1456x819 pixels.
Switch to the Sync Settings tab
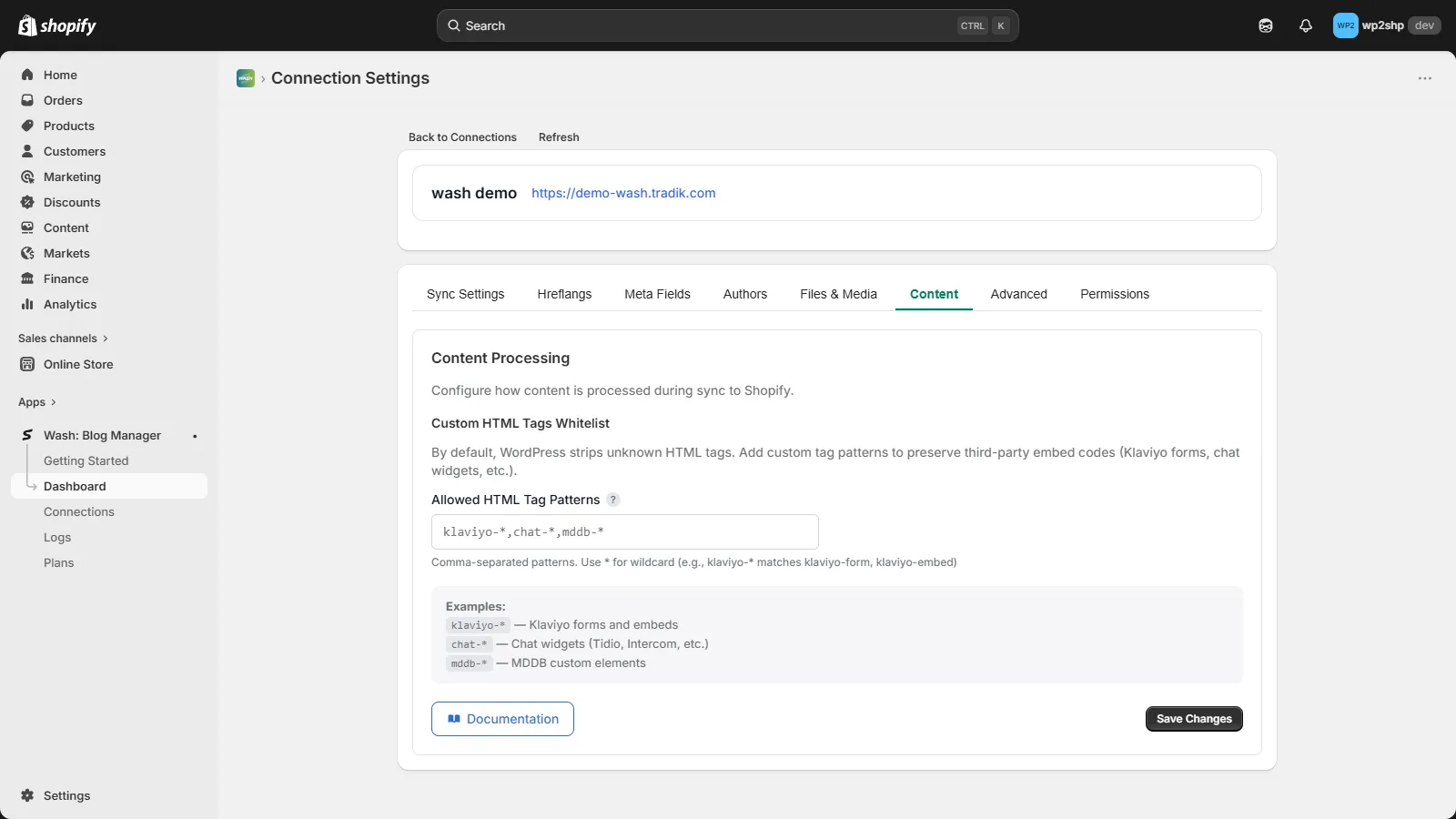(465, 294)
